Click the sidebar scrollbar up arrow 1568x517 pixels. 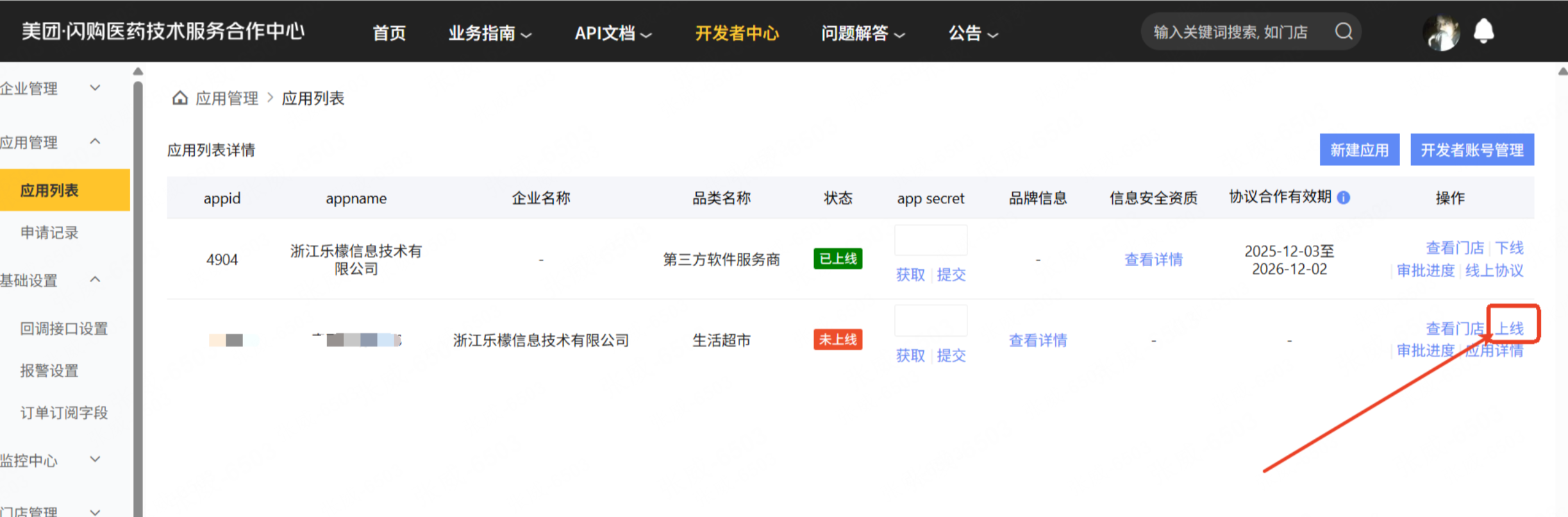138,71
